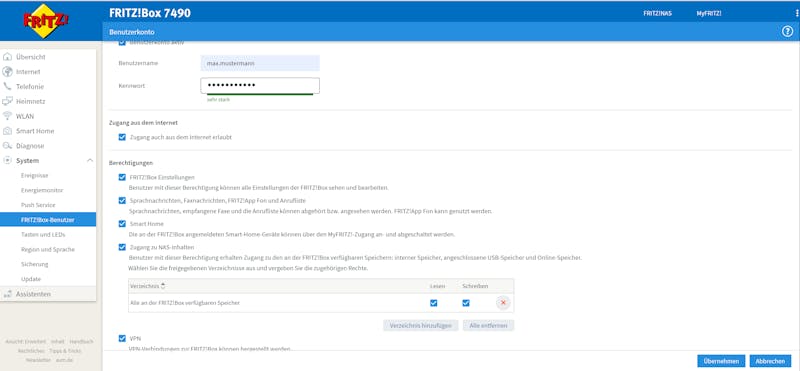Open avm.de footer link
This screenshot has width=800, height=371.
64,360
